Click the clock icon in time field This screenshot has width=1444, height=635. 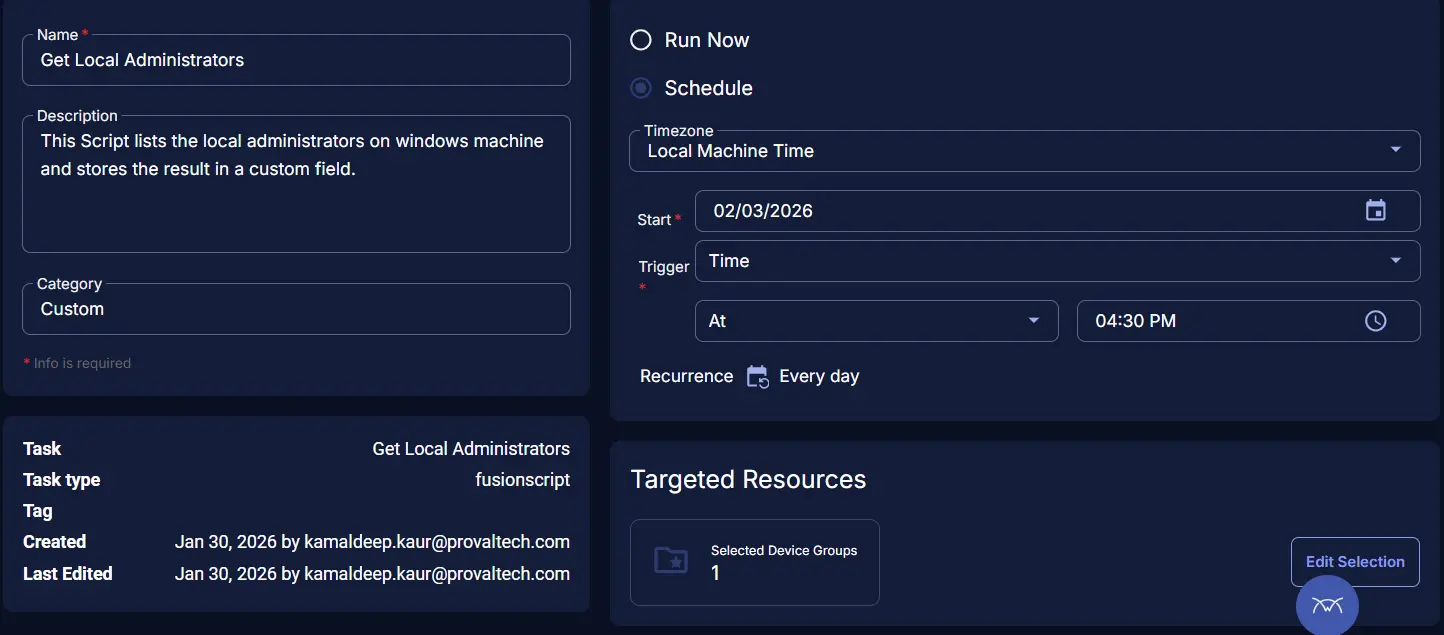tap(1375, 321)
